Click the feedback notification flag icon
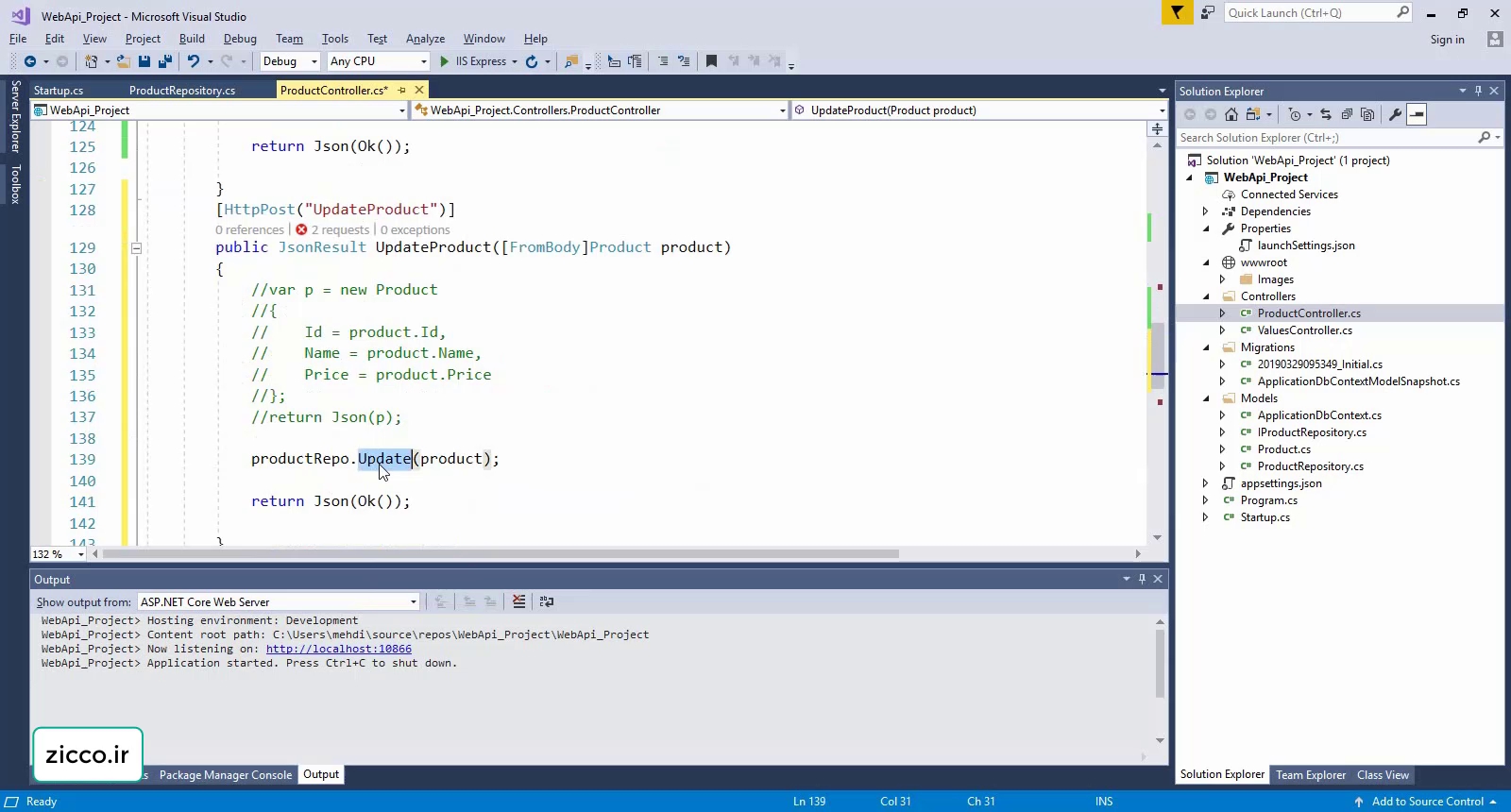The height and width of the screenshot is (812, 1511). [x=1177, y=12]
